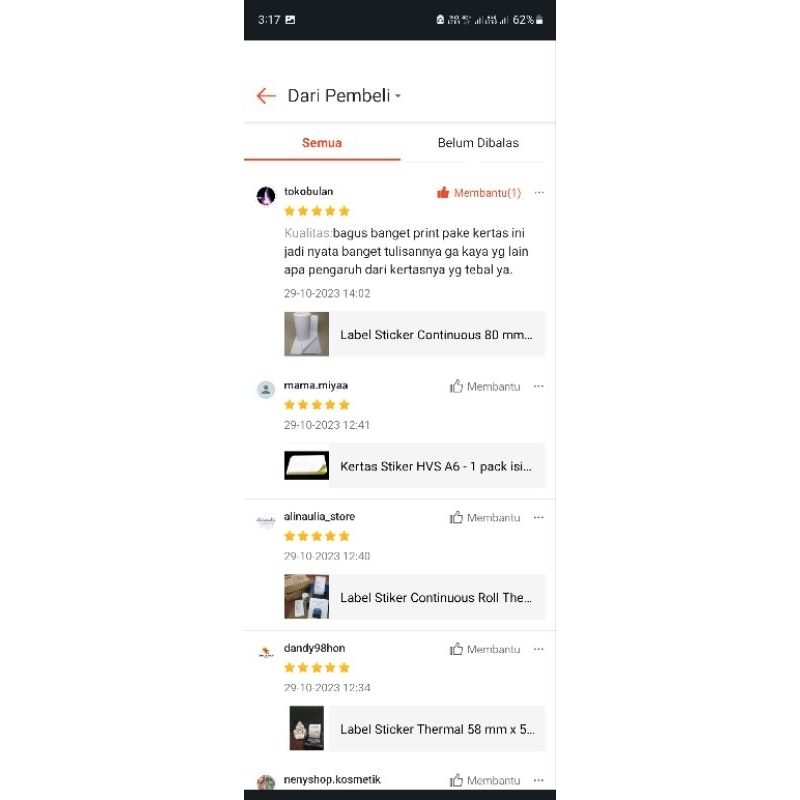The image size is (800, 800).
Task: Open the Kertas Stiker HVS A6 thumbnail
Action: click(307, 466)
